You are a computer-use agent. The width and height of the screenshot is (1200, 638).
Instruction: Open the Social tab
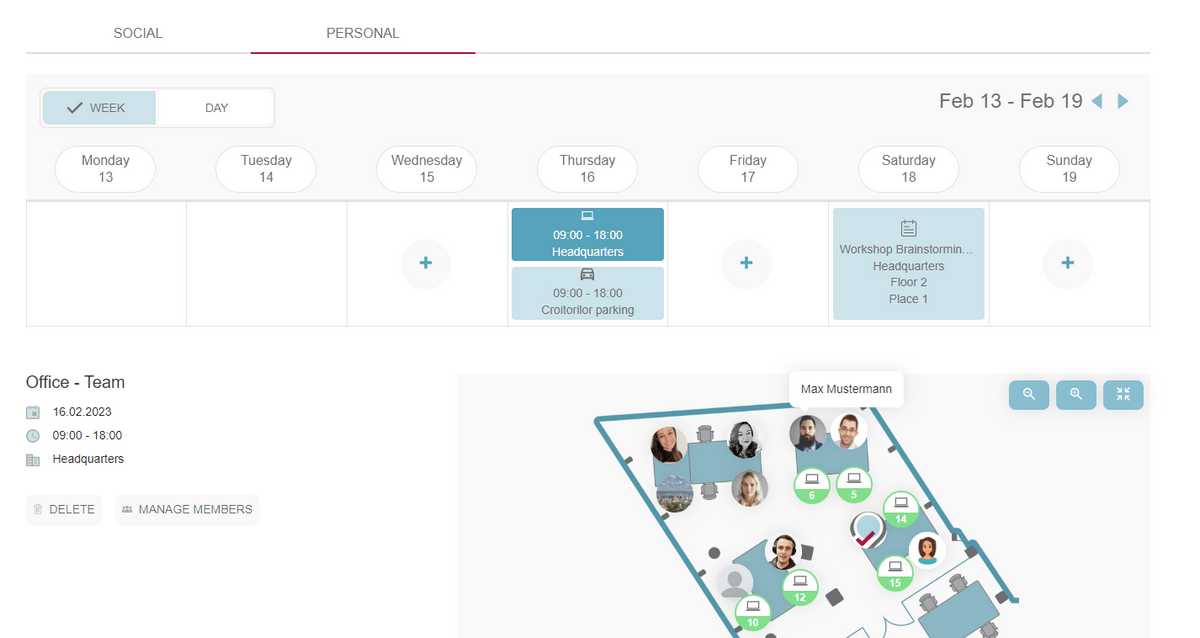[138, 33]
